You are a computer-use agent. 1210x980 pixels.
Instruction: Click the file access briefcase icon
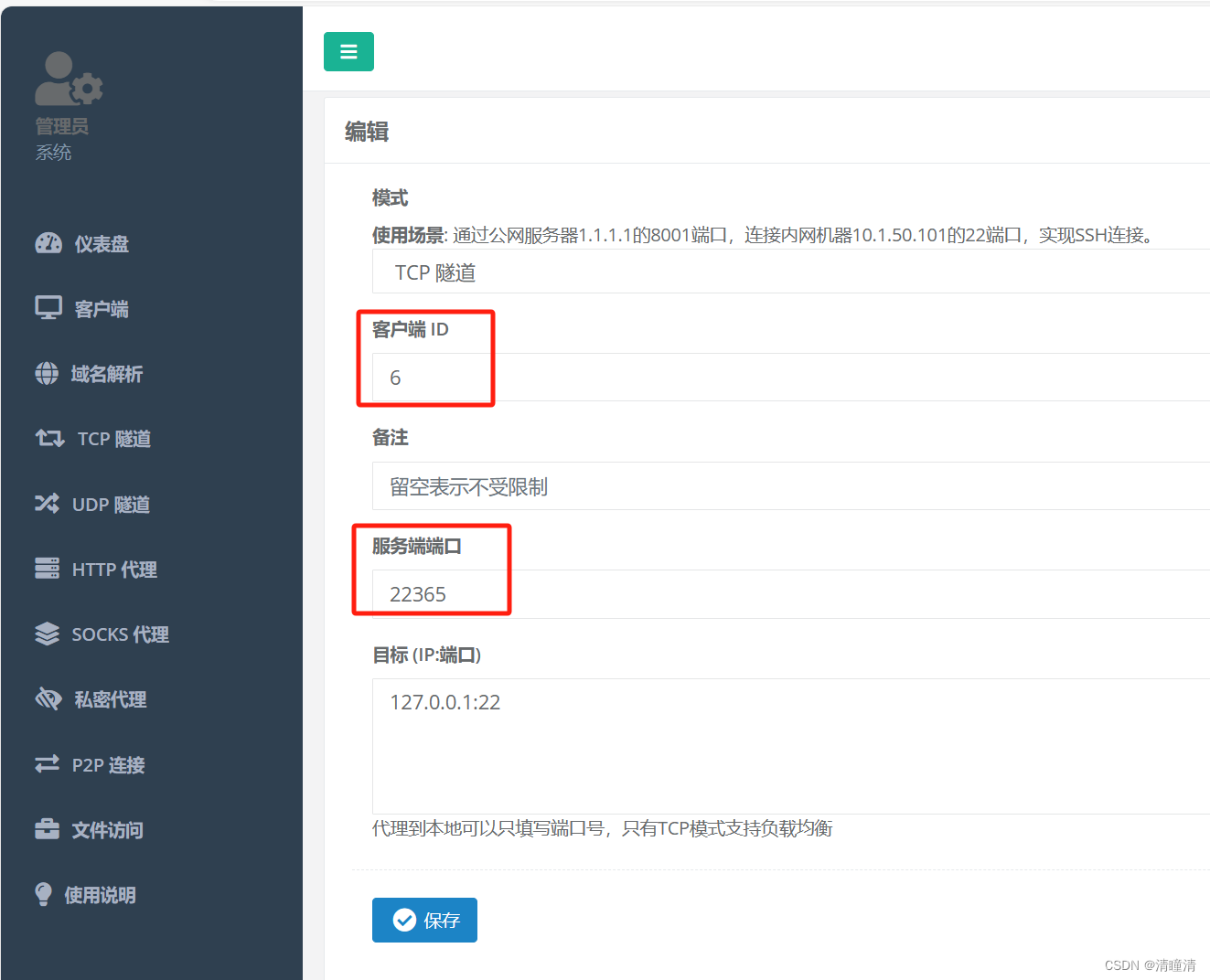(47, 829)
